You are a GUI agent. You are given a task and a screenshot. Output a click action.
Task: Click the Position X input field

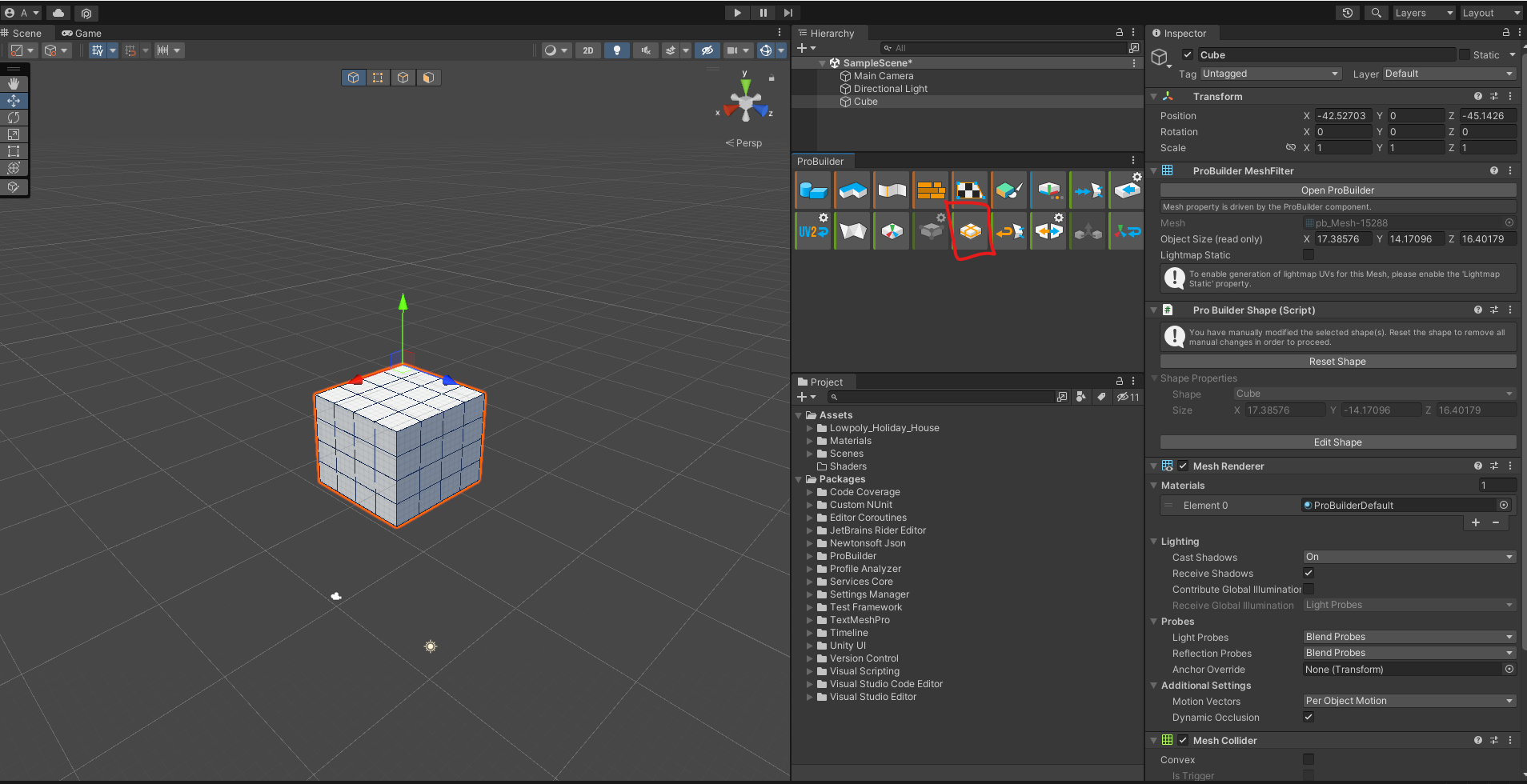click(x=1343, y=116)
